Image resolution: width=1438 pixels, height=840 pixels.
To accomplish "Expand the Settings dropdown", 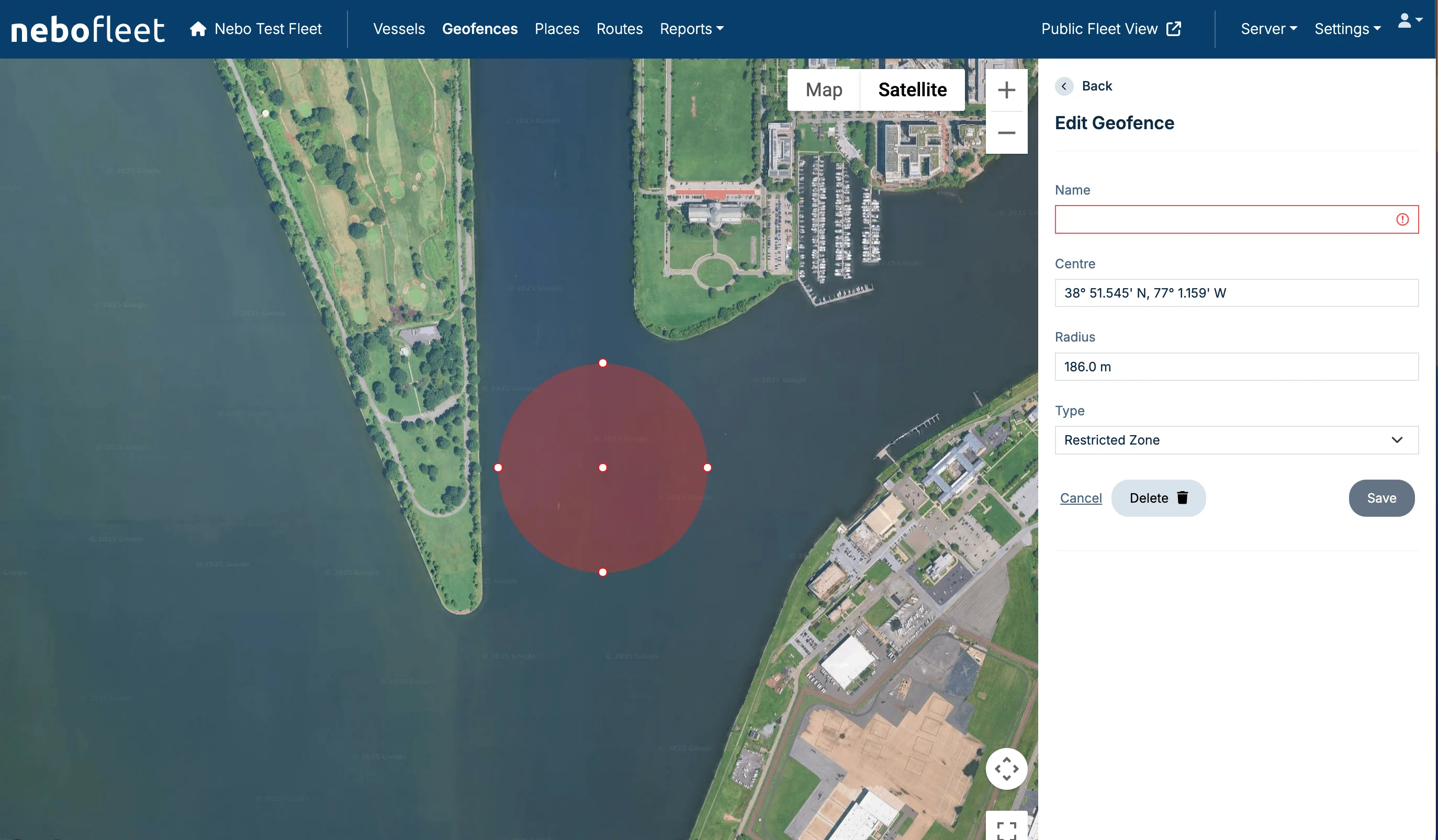I will 1347,29.
